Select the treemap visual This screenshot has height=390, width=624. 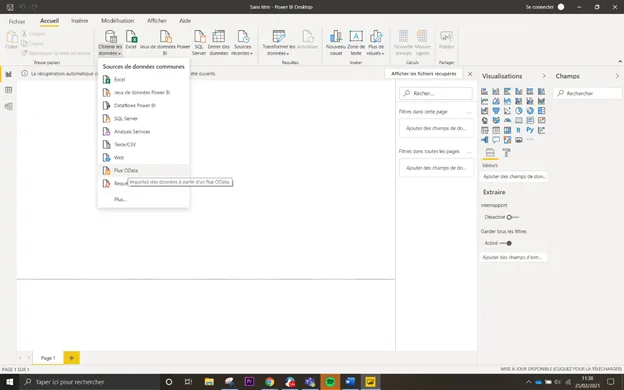pos(541,111)
